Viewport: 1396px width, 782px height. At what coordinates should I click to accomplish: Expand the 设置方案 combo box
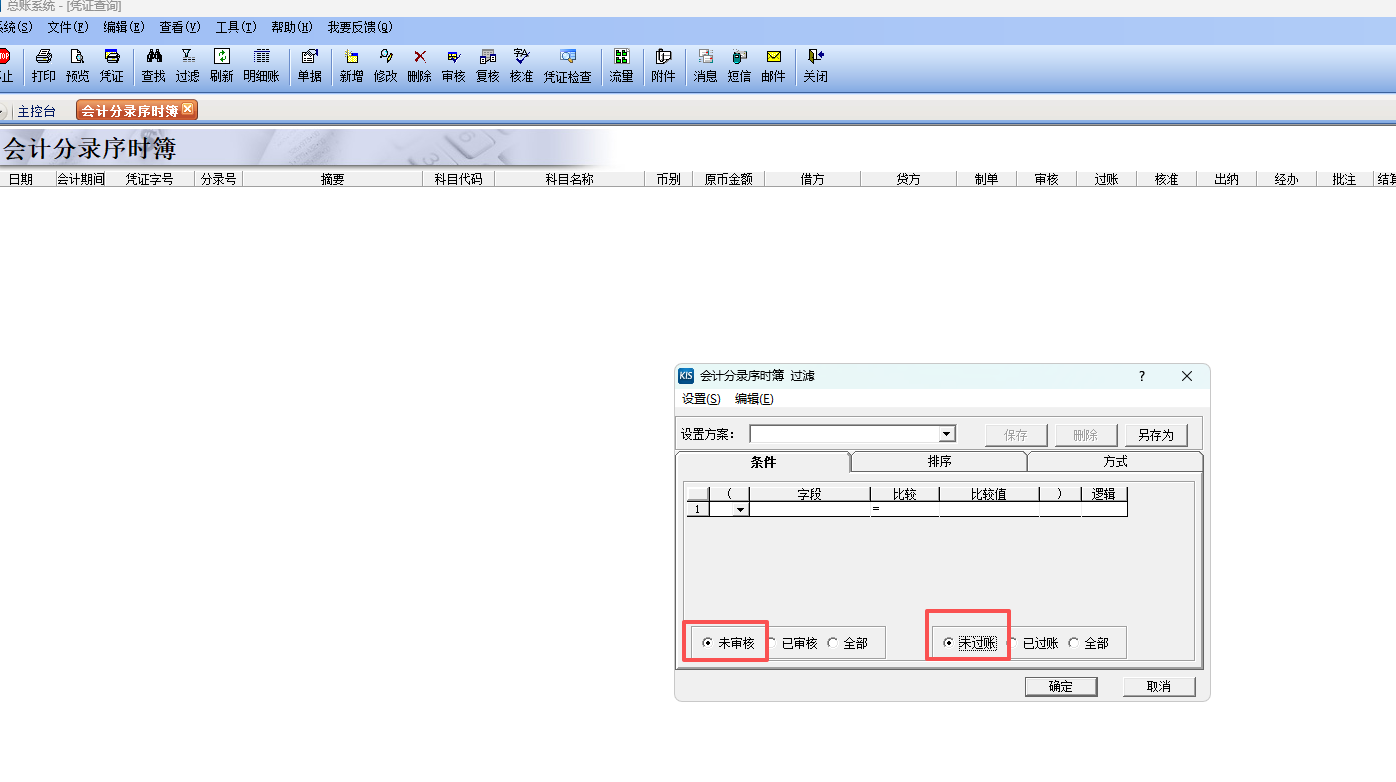click(x=946, y=434)
